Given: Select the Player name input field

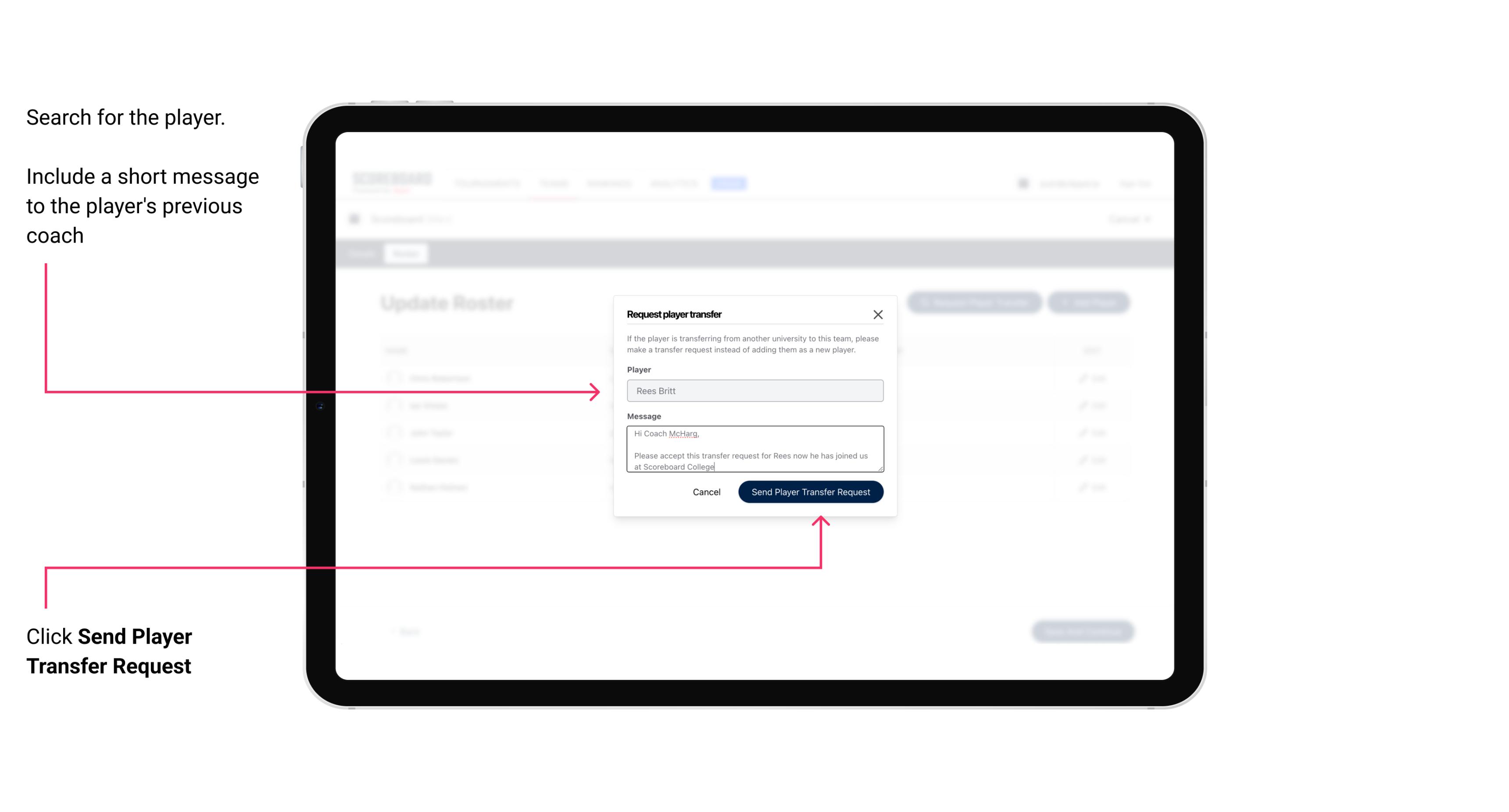Looking at the screenshot, I should click(x=753, y=391).
